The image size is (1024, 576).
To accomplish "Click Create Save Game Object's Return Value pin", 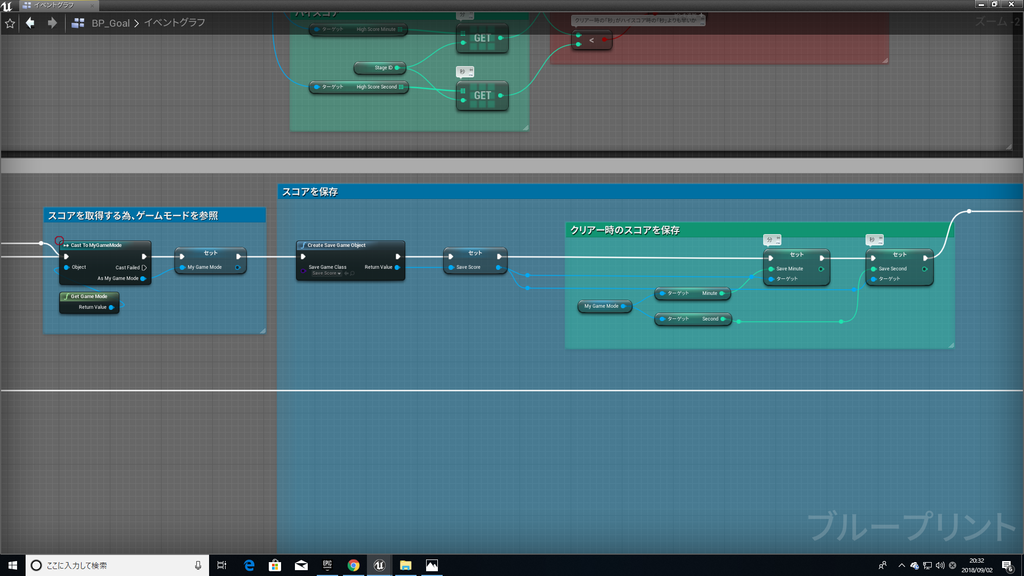I will click(x=397, y=267).
